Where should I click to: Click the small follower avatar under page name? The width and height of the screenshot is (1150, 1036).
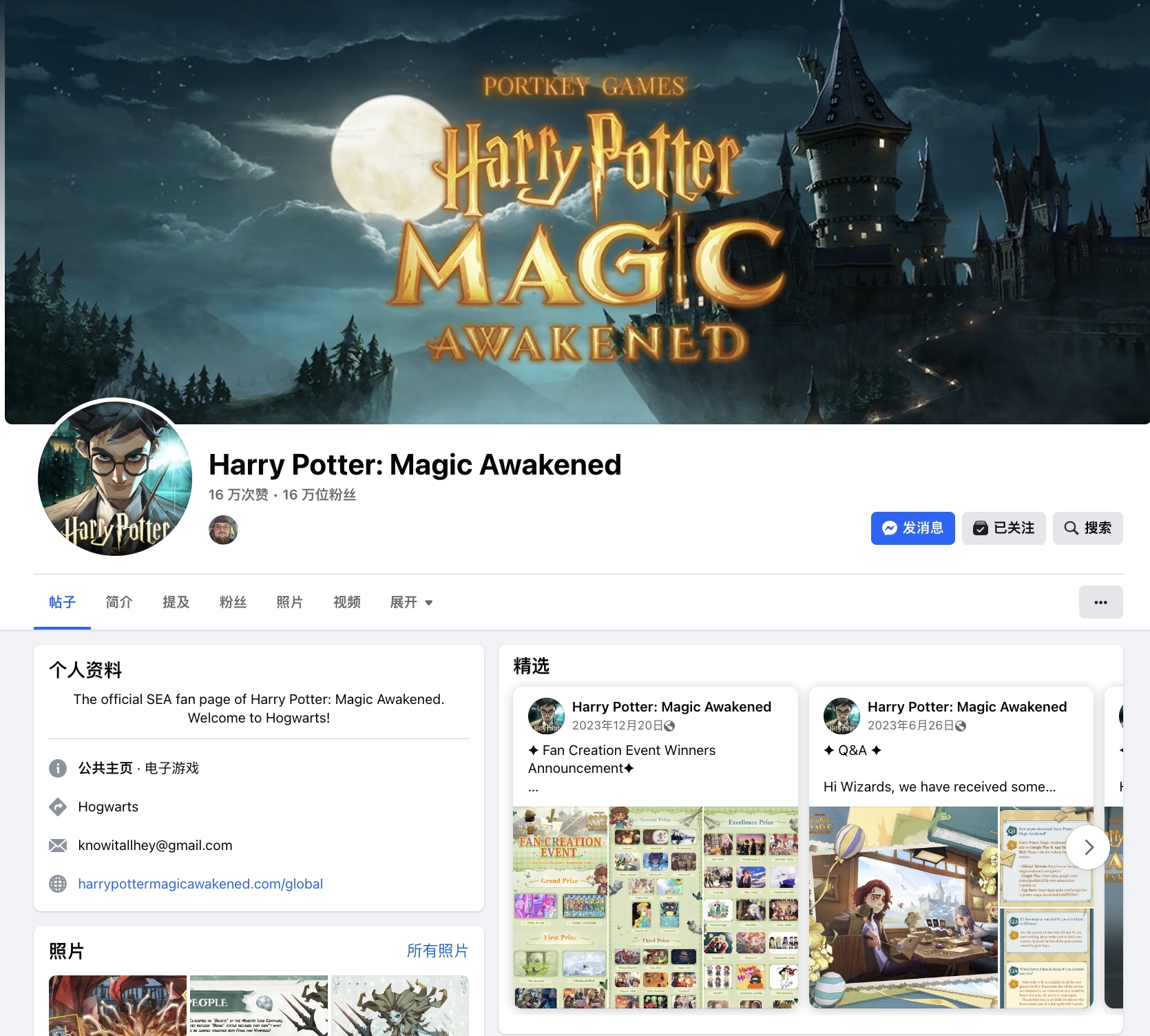[223, 530]
